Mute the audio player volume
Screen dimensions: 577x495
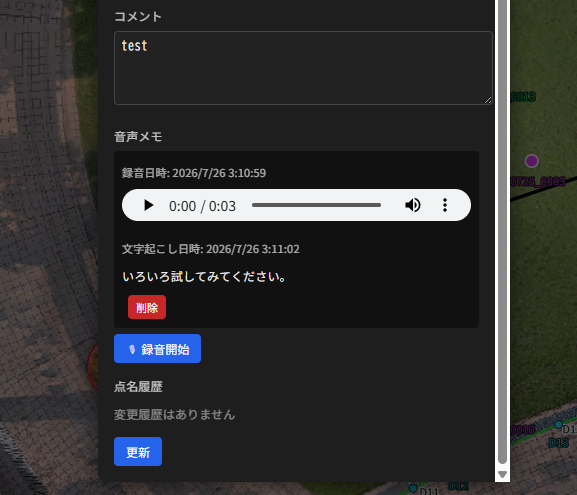[413, 205]
